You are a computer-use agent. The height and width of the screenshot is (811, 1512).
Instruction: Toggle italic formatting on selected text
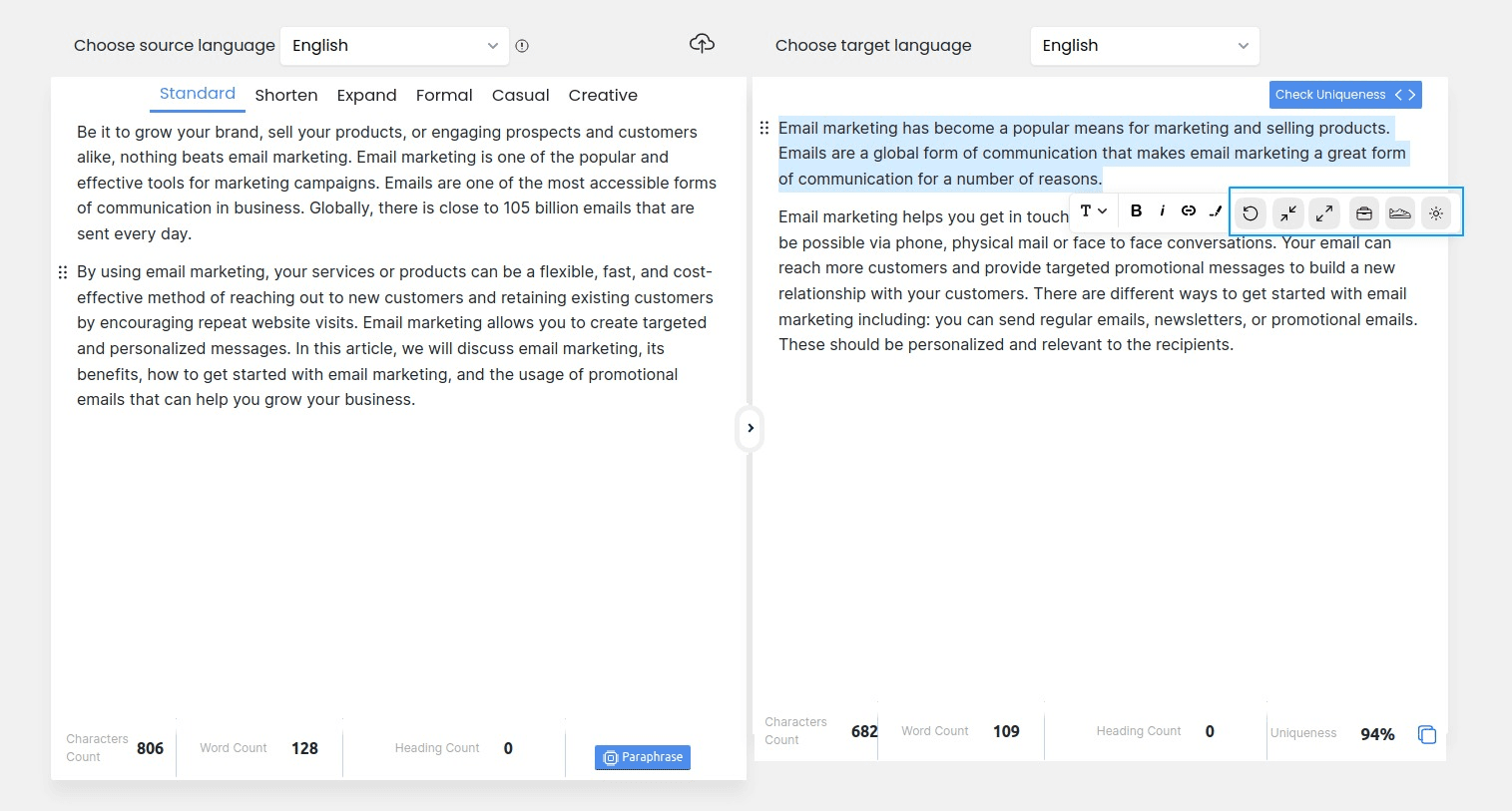[1162, 210]
